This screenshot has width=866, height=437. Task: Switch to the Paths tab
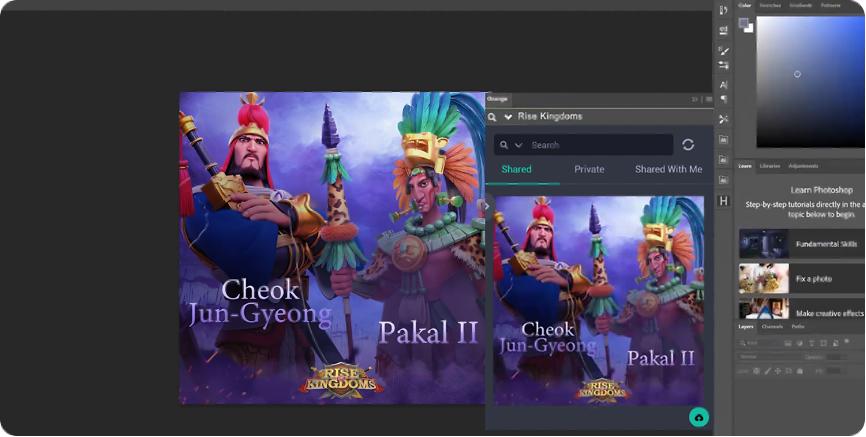point(798,327)
